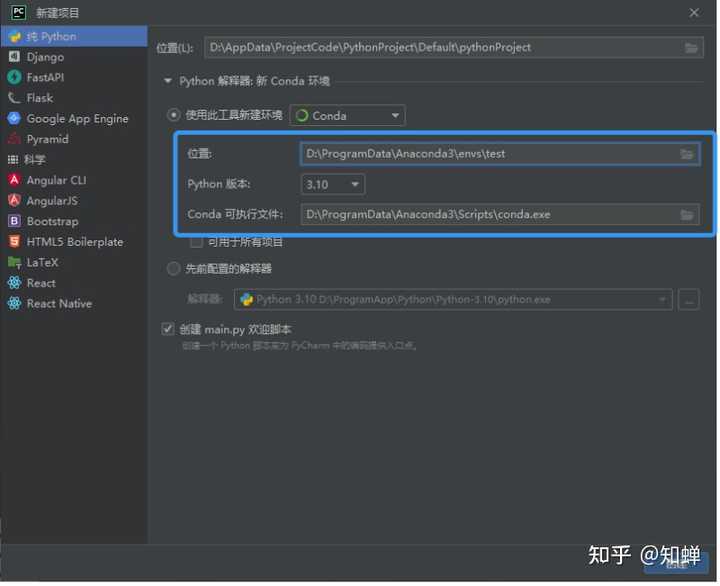Enable the available-to-all-projects checkbox

click(196, 242)
